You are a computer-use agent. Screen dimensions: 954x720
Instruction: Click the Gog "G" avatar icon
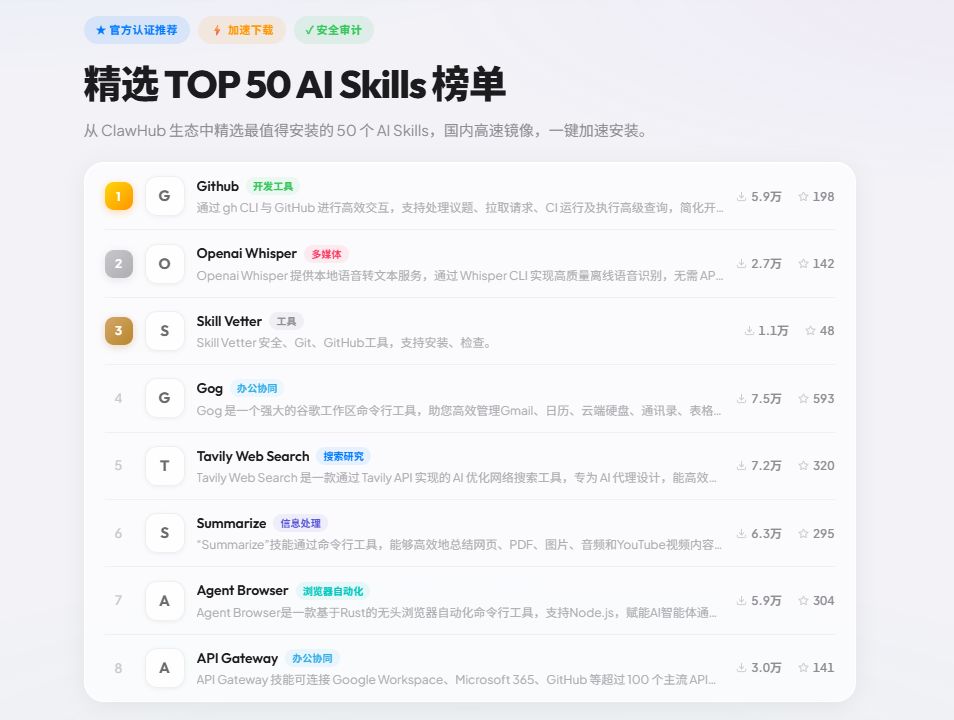[164, 398]
